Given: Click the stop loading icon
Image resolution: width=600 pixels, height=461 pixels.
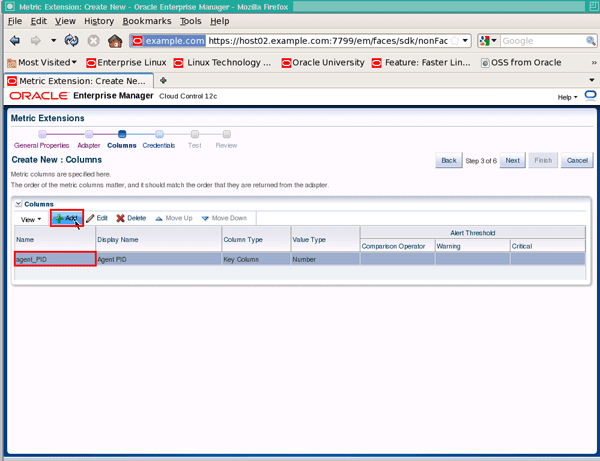Looking at the screenshot, I should pyautogui.click(x=93, y=41).
